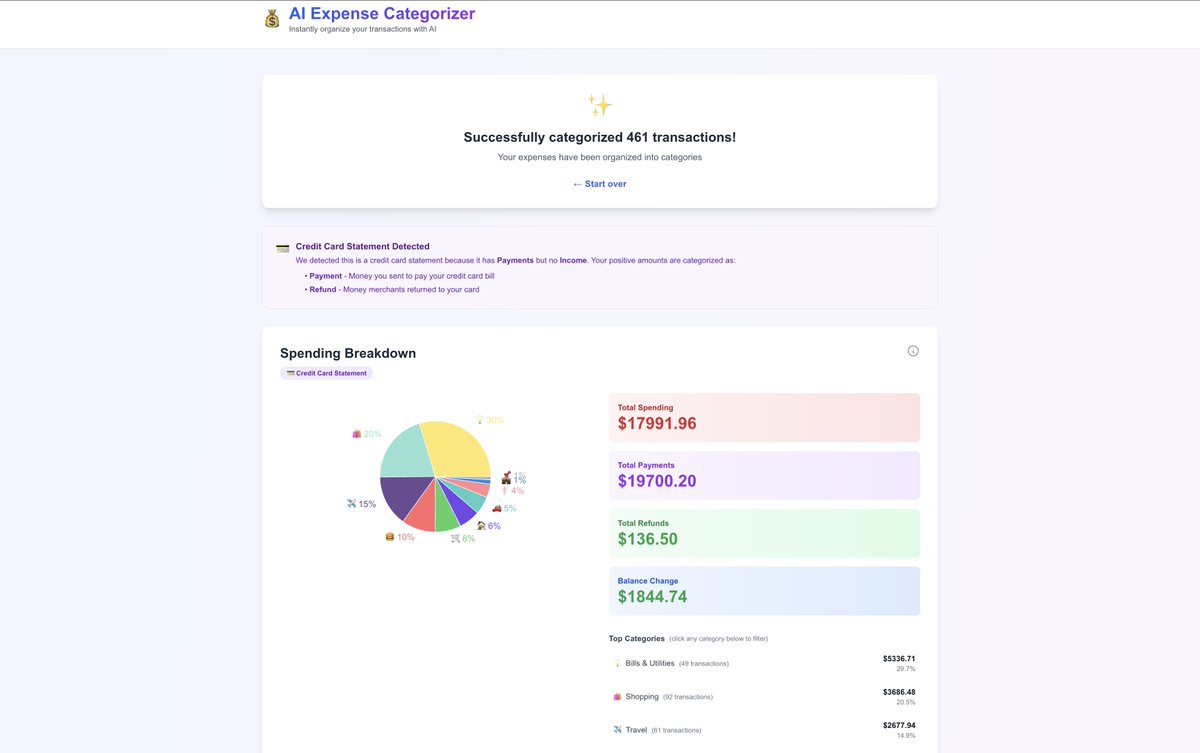This screenshot has height=753, width=1200.
Task: Click the airplane icon beside Travel row
Action: point(617,730)
